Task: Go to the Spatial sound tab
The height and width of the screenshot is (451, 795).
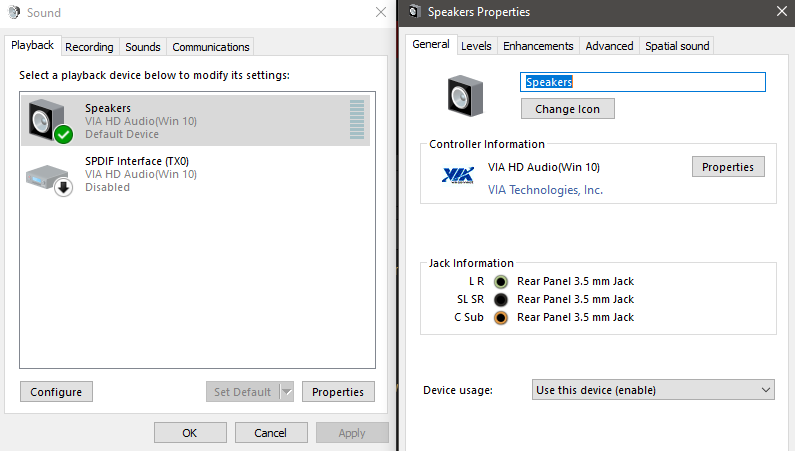Action: (x=677, y=46)
